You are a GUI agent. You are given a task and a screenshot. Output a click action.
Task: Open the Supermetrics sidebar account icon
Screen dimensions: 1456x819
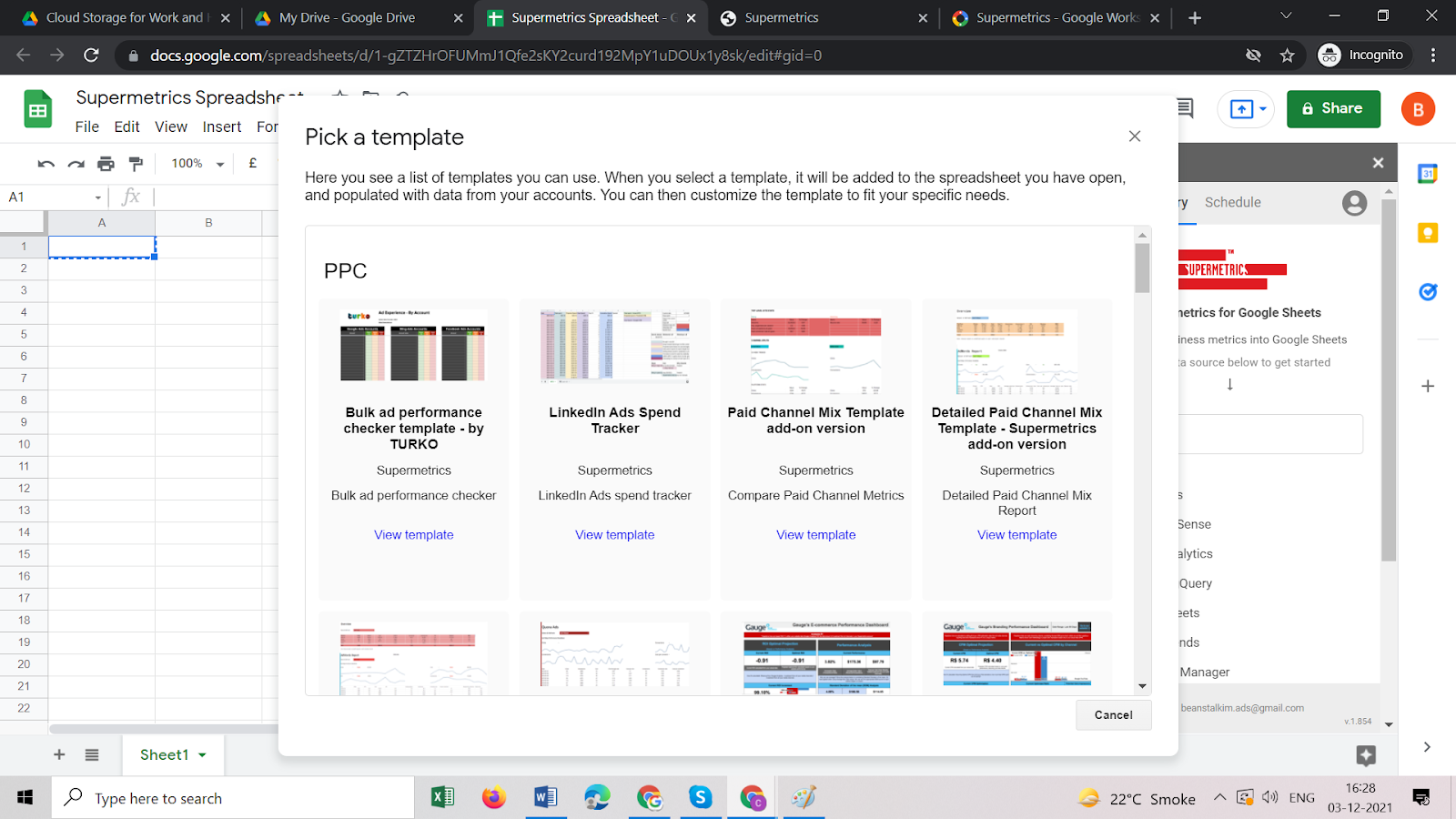[1354, 203]
